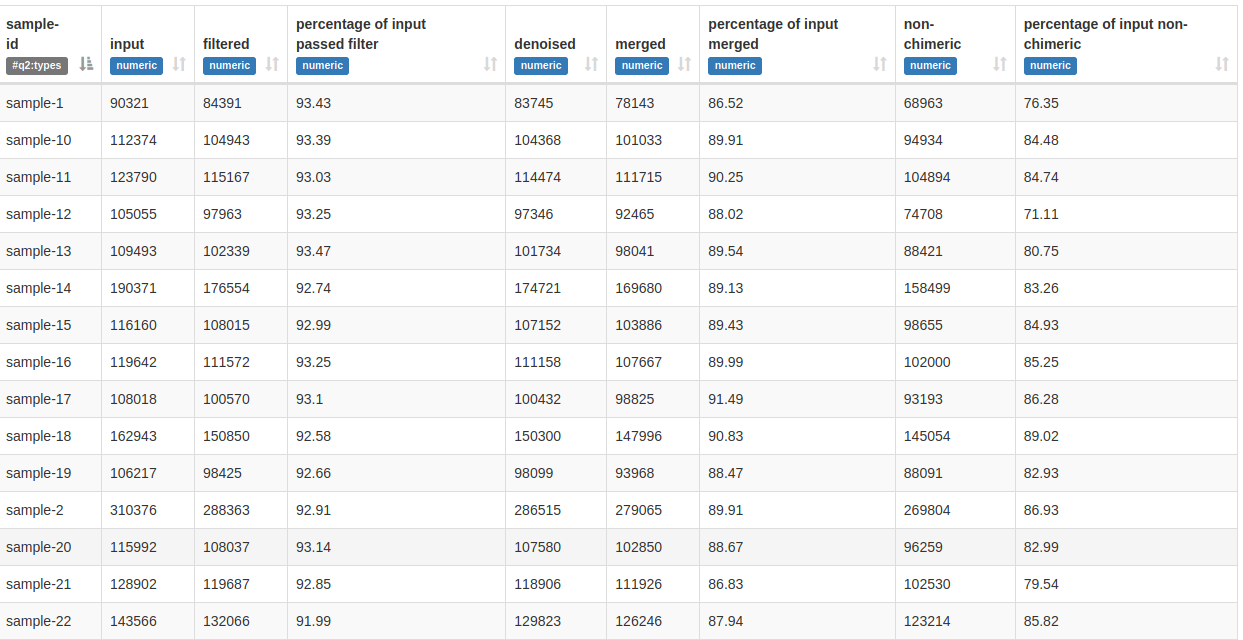Viewport: 1243px width, 640px height.
Task: Click the numeric badge under non-chimeric header
Action: [930, 66]
